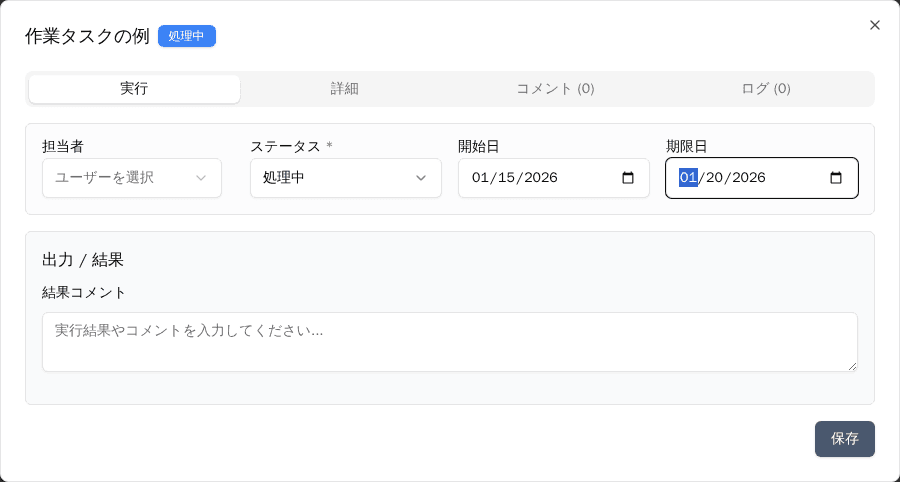Open calendar picker for 期限日 field

tap(836, 178)
